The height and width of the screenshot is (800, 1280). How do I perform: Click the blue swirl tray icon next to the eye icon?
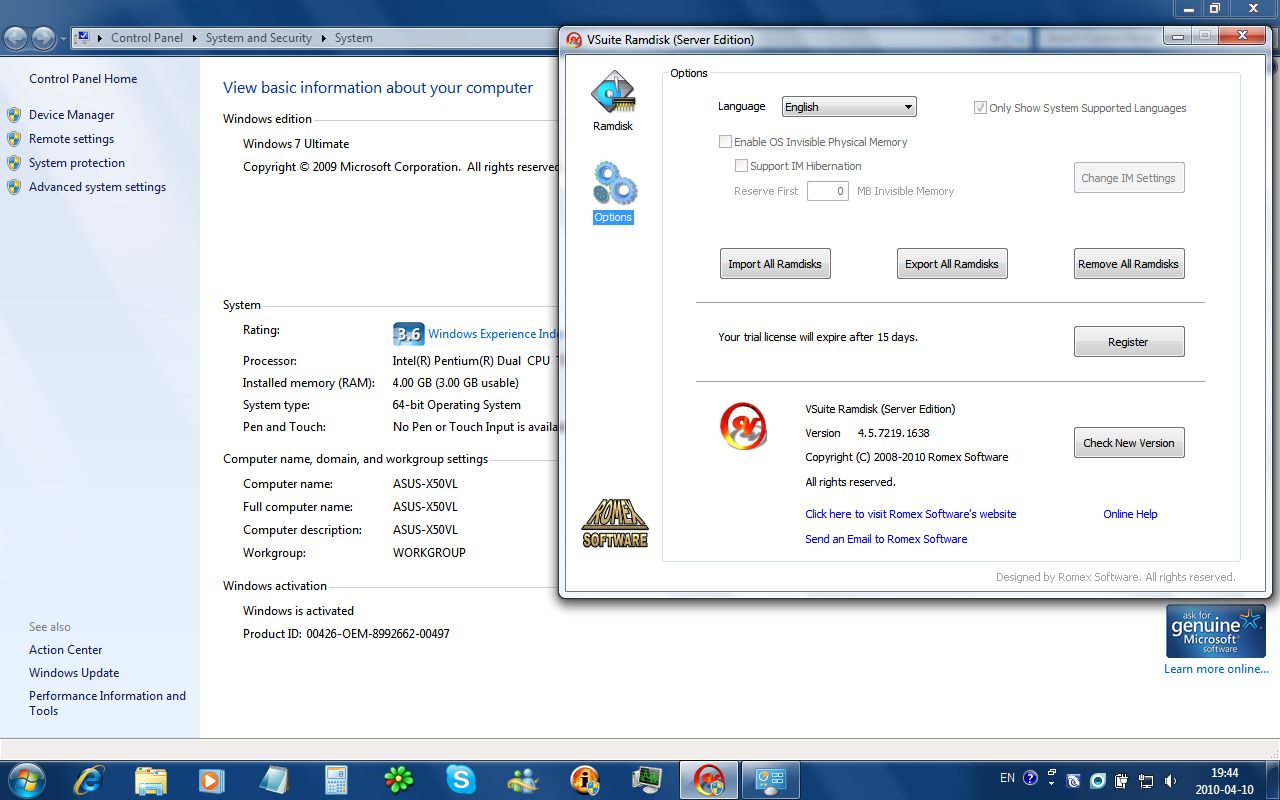click(x=1074, y=781)
